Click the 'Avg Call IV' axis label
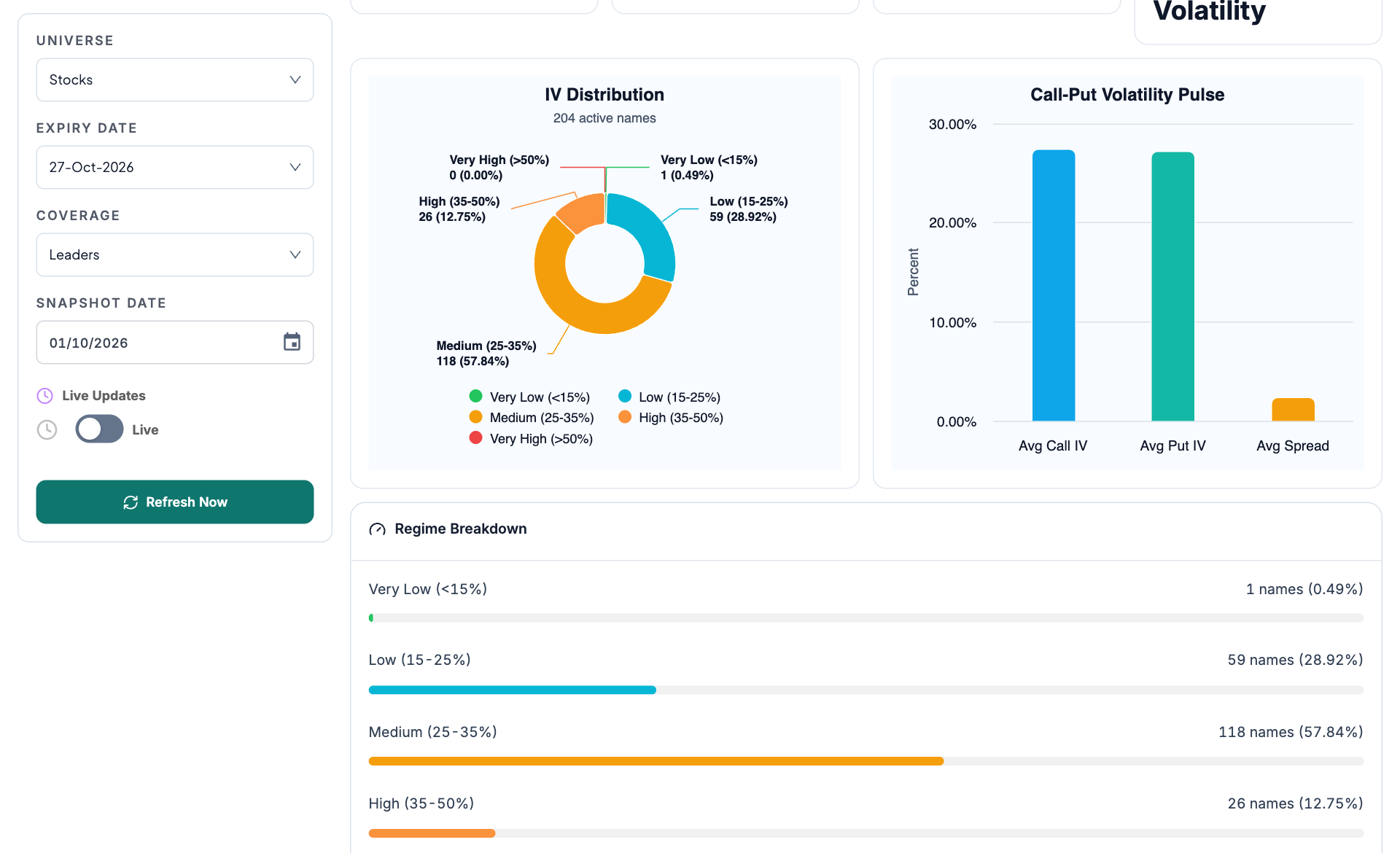Viewport: 1400px width, 853px height. [x=1053, y=445]
